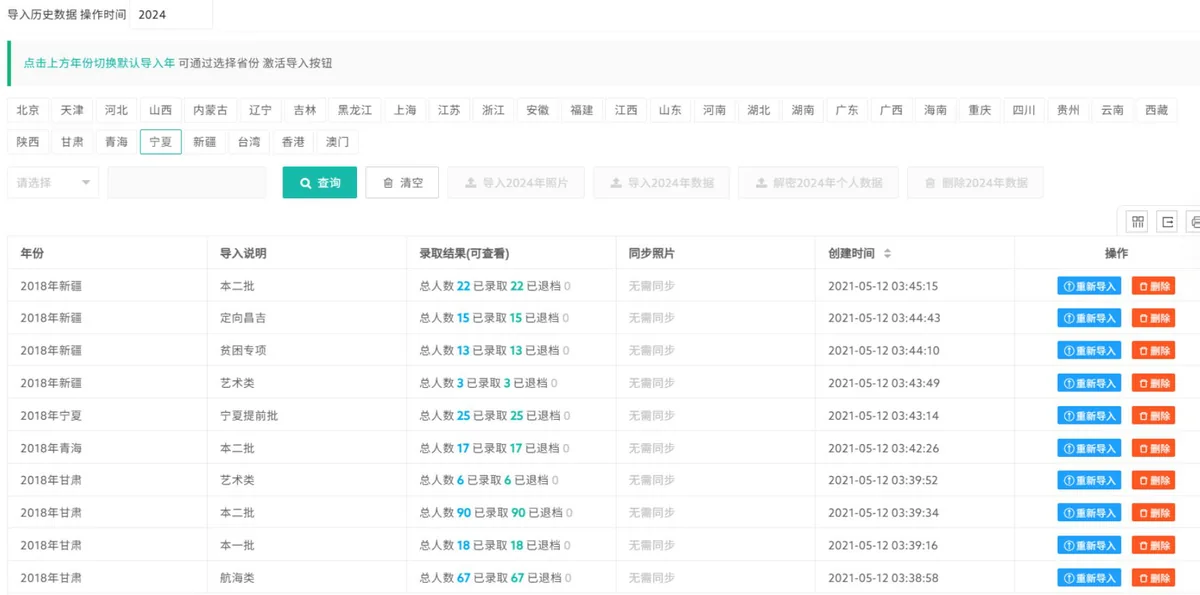This screenshot has width=1200, height=595.
Task: Select the 广东 province tag
Action: 847,110
